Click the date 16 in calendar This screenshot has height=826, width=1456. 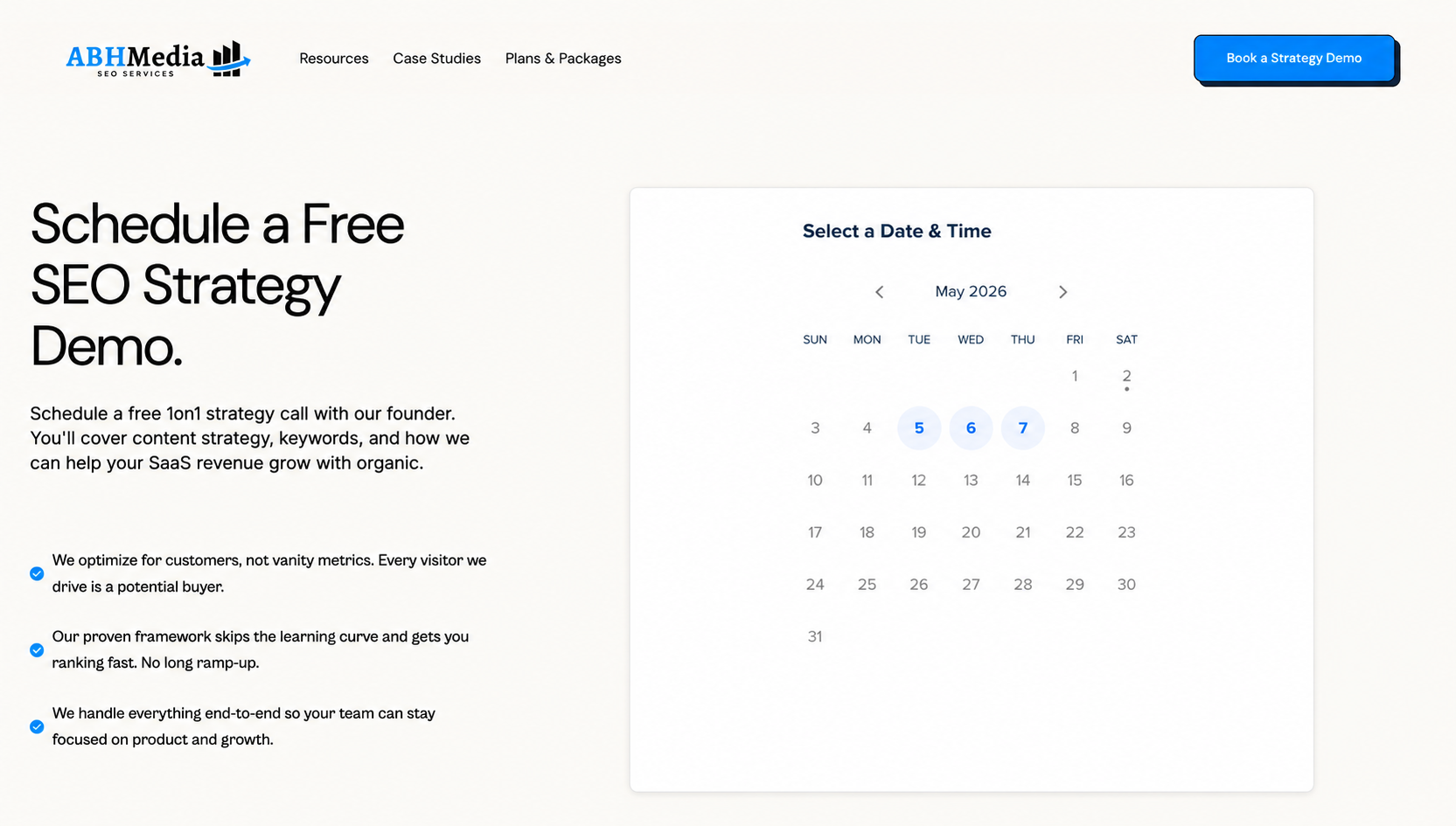coord(1126,481)
